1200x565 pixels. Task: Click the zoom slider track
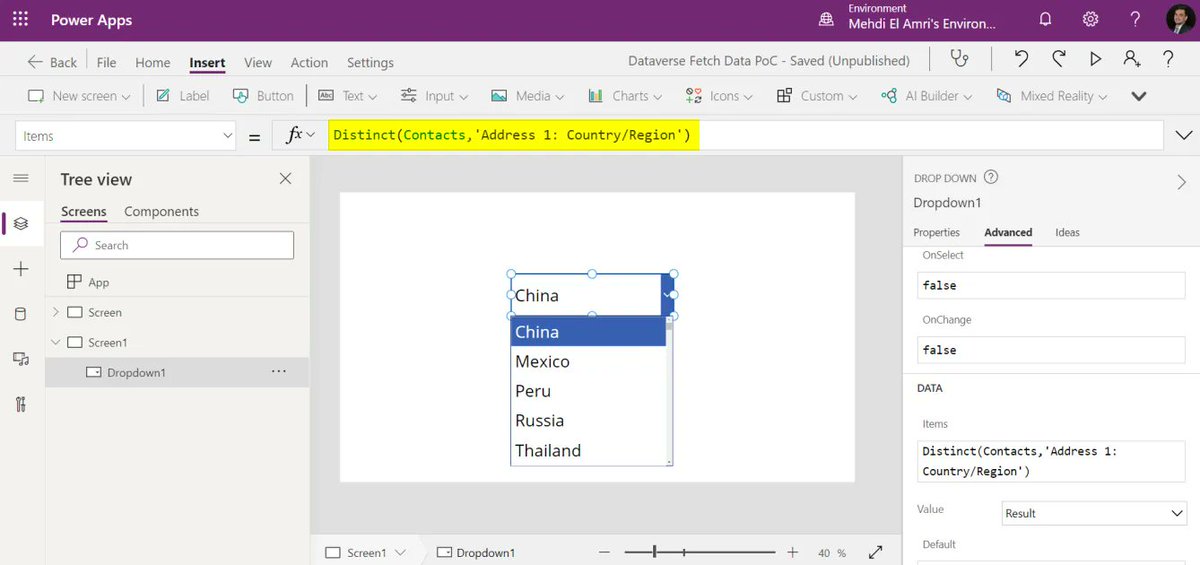point(700,552)
